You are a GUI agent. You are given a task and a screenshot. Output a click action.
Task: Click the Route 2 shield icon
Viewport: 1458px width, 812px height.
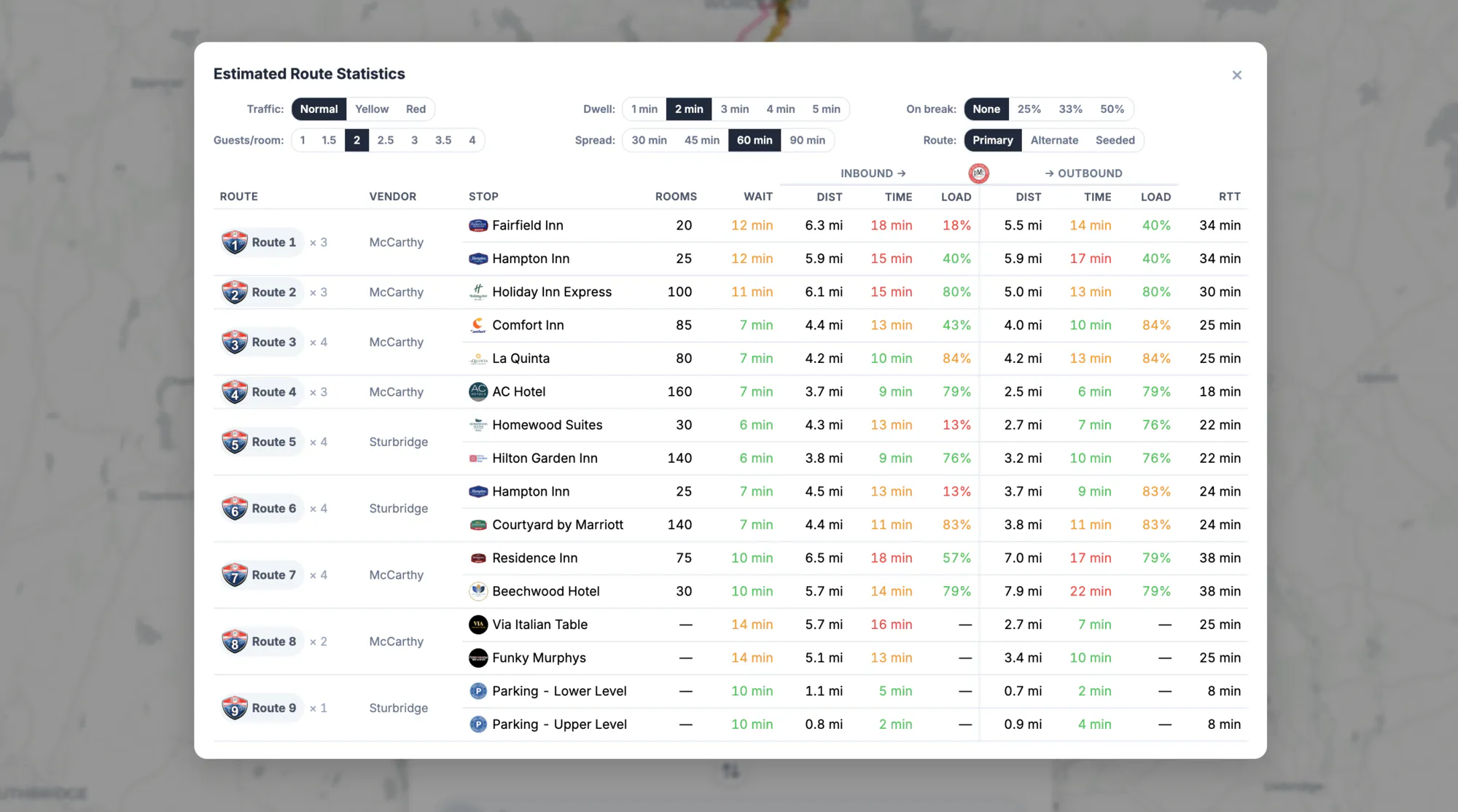235,292
